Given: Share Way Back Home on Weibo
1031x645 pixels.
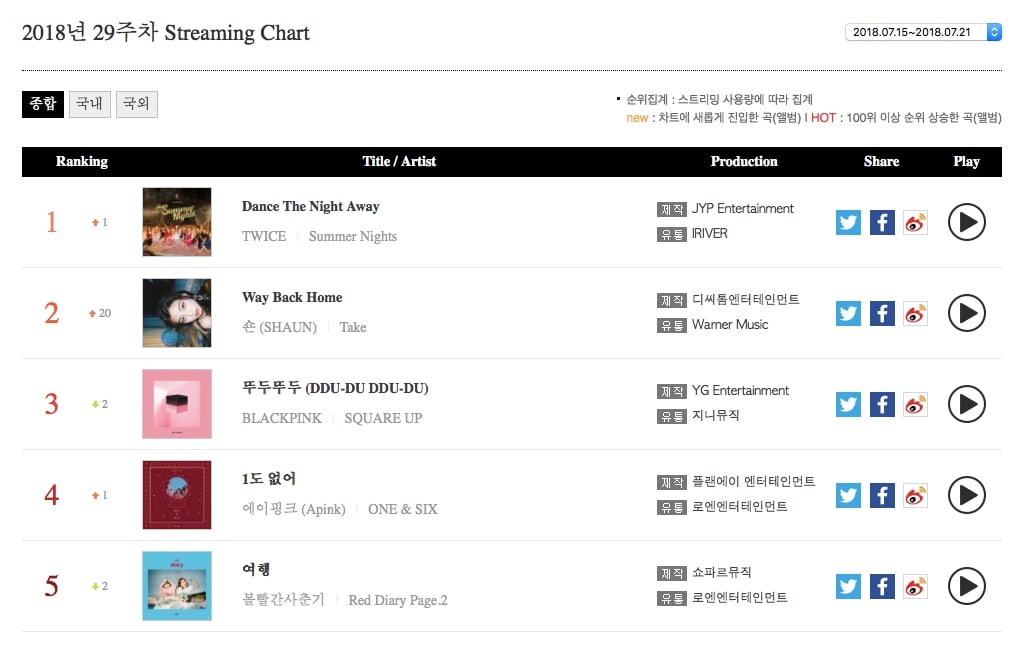Looking at the screenshot, I should coord(915,313).
